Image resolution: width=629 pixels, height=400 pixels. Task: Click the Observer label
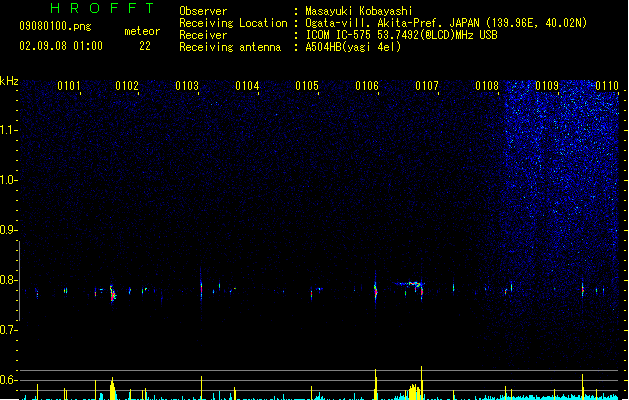click(203, 11)
